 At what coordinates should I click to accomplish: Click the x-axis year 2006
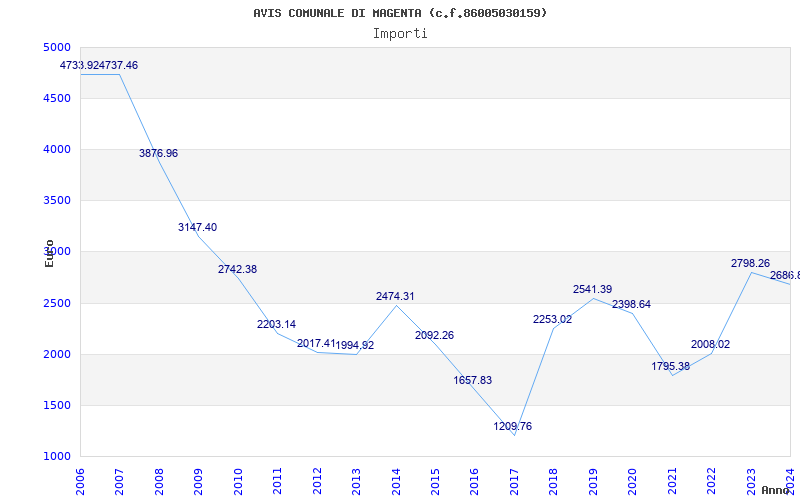80,482
